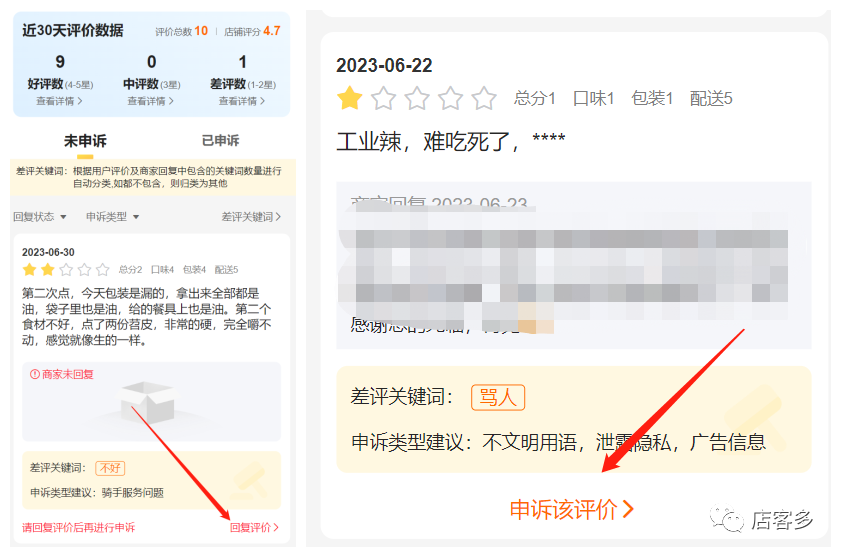Image resolution: width=841 pixels, height=557 pixels.
Task: Click 评价总数 10 value
Action: click(x=201, y=31)
